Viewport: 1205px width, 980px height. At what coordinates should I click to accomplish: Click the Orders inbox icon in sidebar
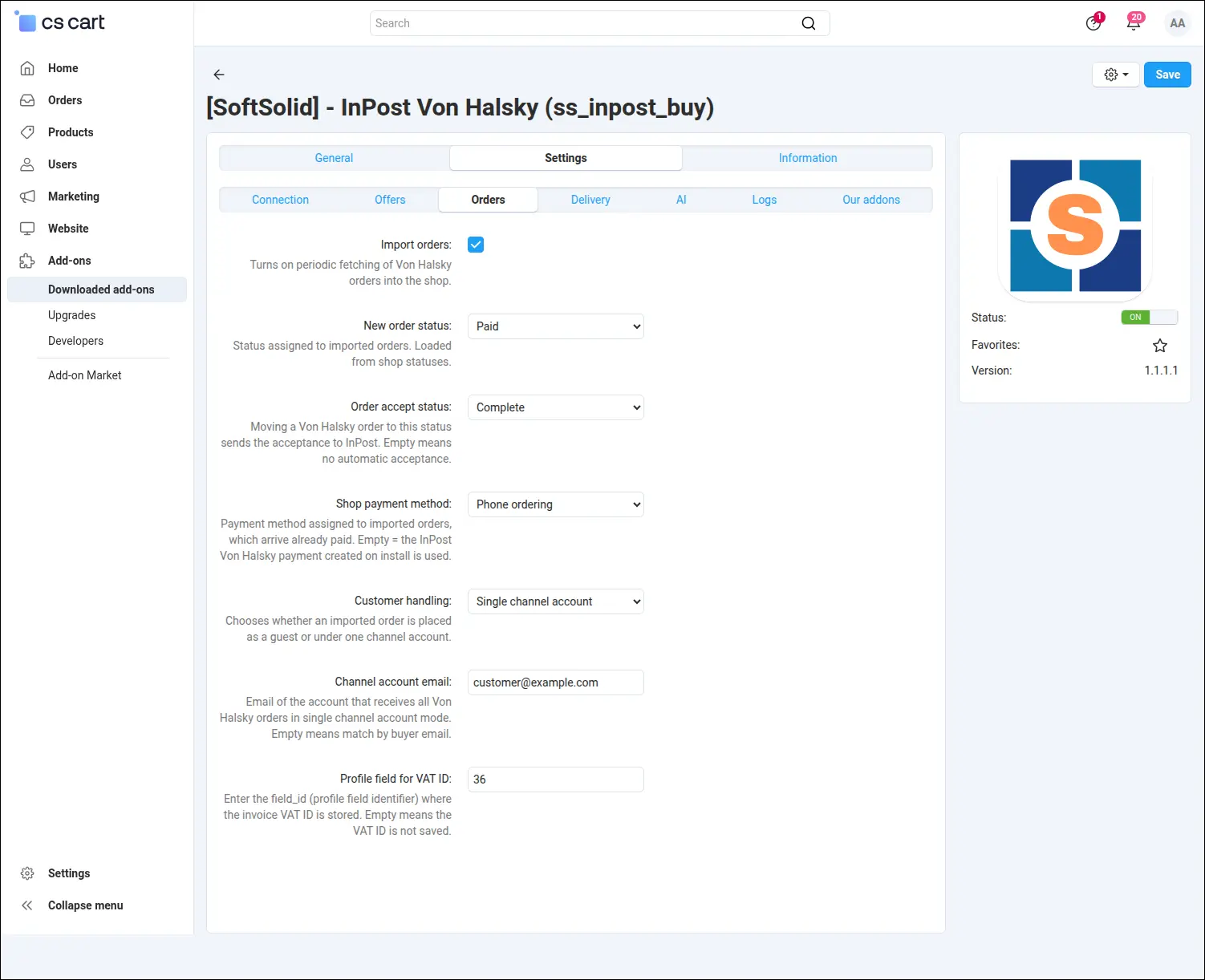[x=27, y=100]
